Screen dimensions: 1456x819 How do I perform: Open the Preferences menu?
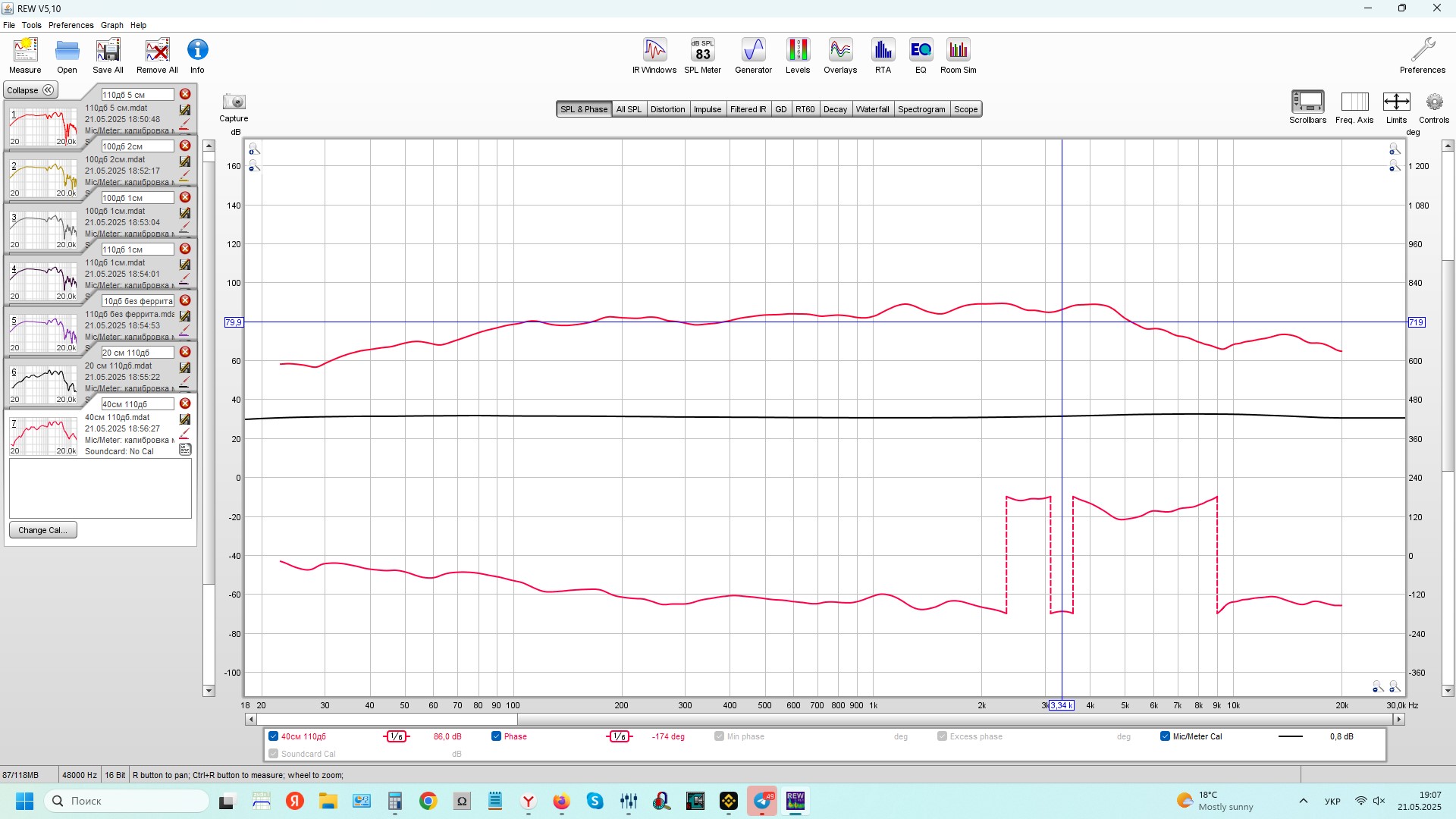[71, 25]
